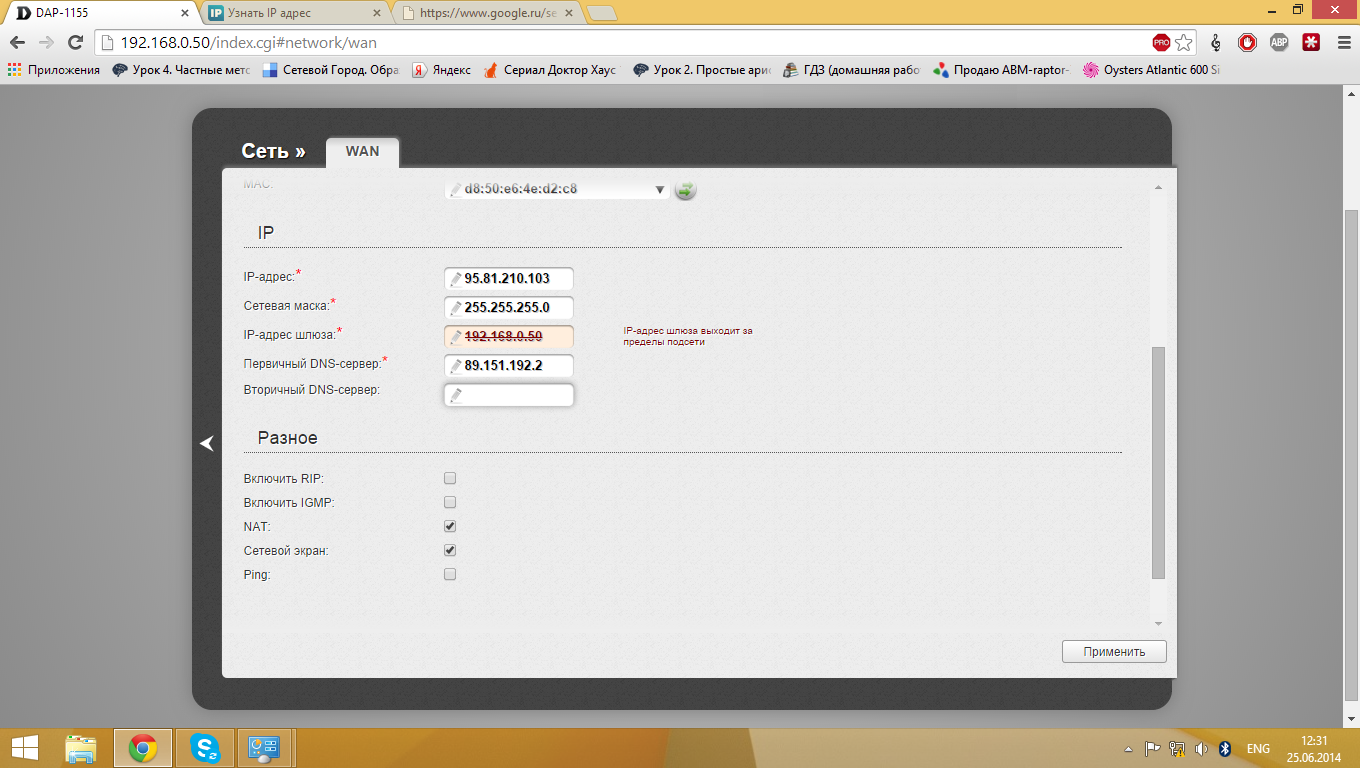This screenshot has height=768, width=1360.
Task: Click the Вторичный DNS-сервер input field
Action: 509,395
